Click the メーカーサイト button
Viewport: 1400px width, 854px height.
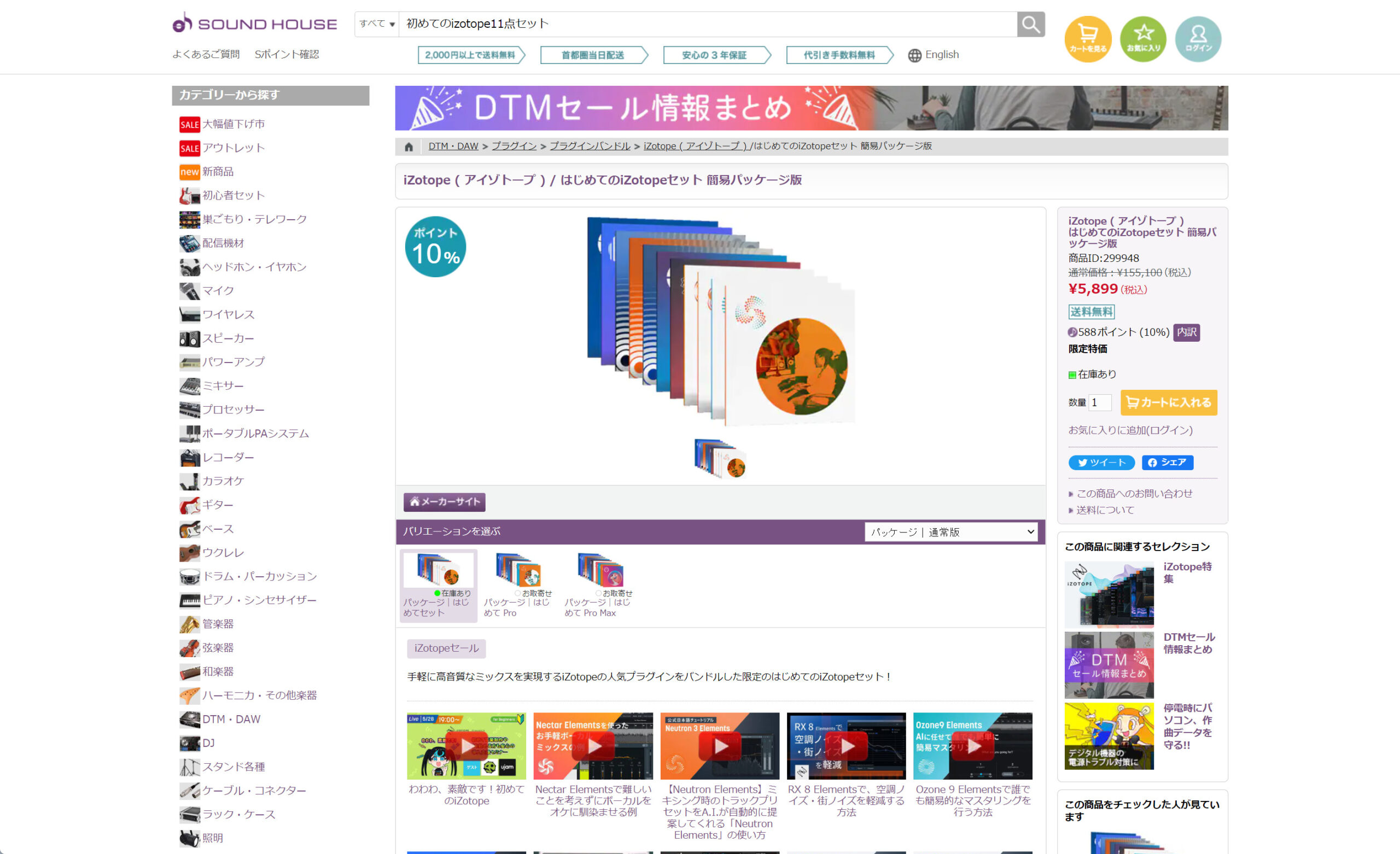click(x=444, y=502)
